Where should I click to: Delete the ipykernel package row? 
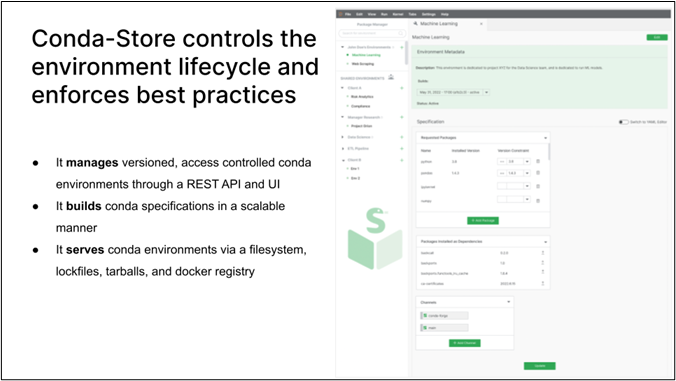pyautogui.click(x=538, y=187)
